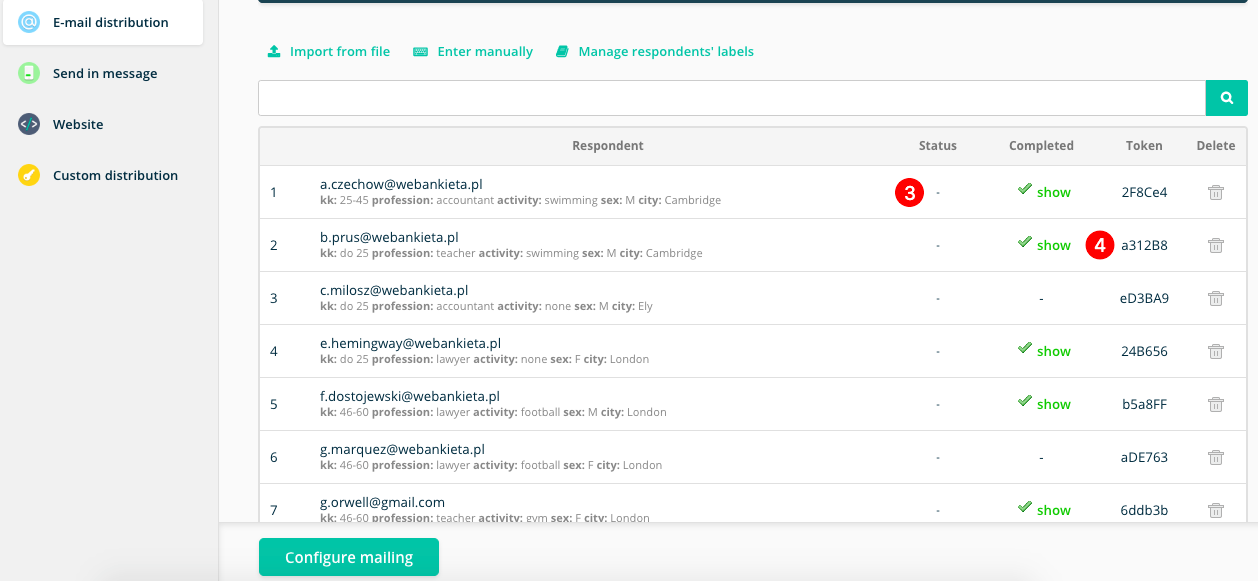The image size is (1258, 581).
Task: Click token eD3BA9
Action: (1144, 298)
